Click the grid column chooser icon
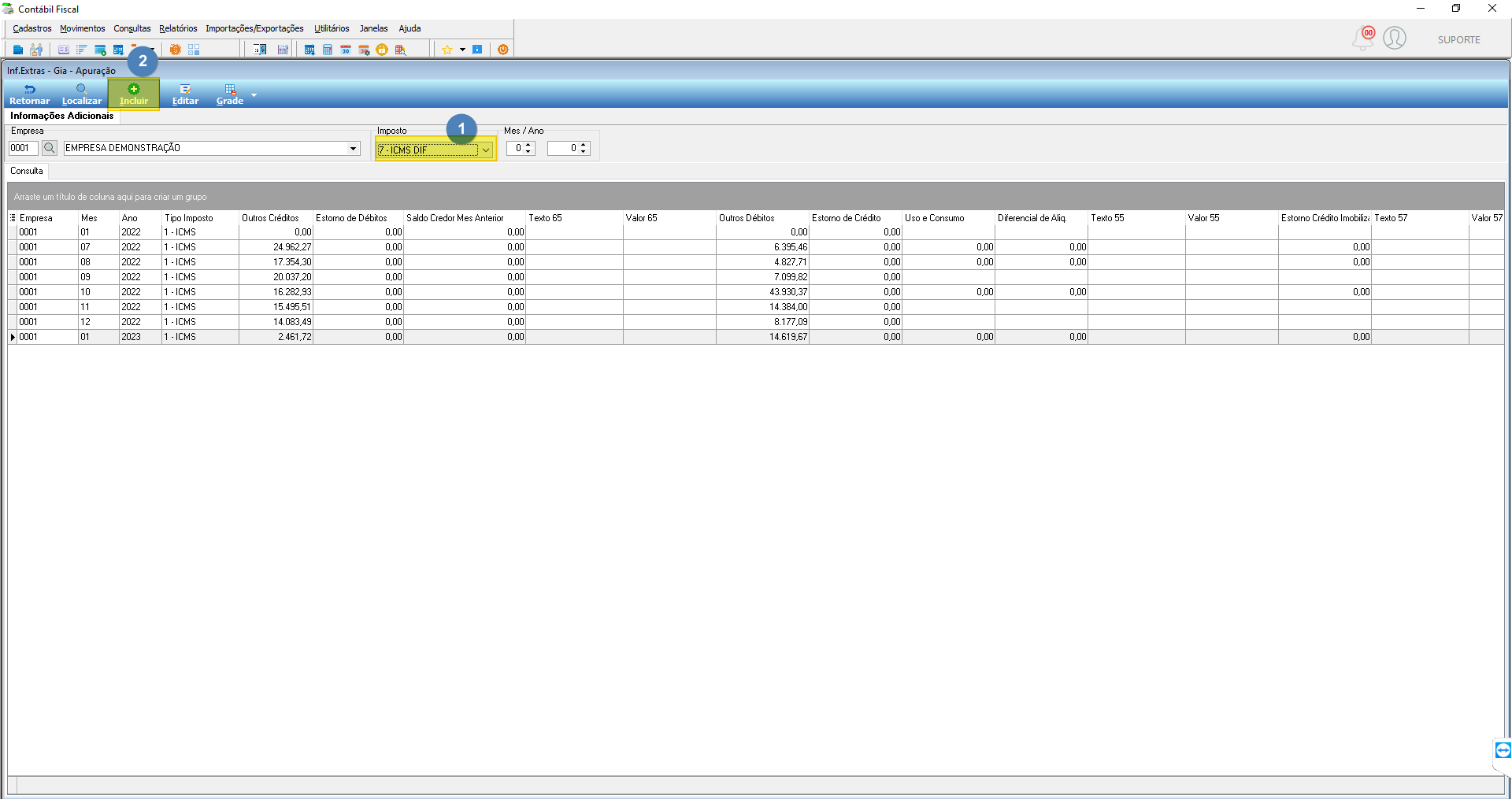Image resolution: width=1512 pixels, height=799 pixels. pyautogui.click(x=13, y=218)
